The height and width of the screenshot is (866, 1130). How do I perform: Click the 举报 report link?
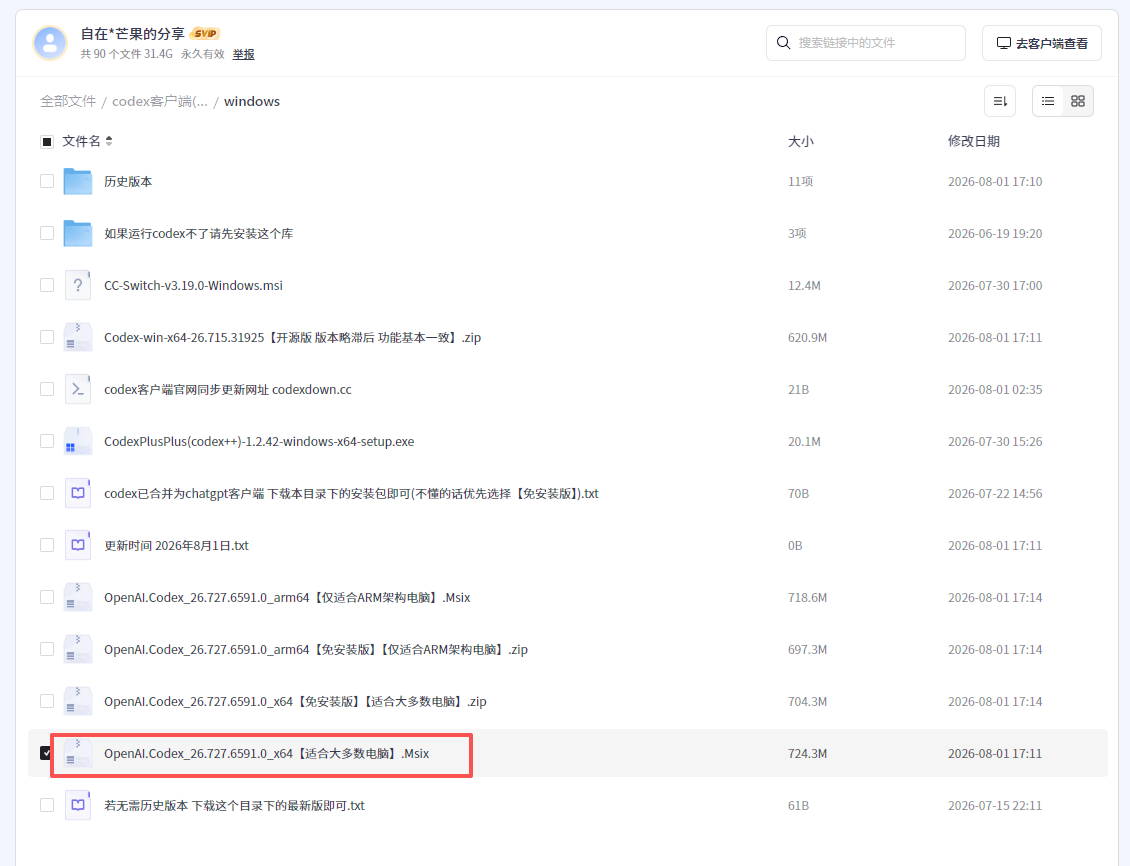click(x=244, y=54)
